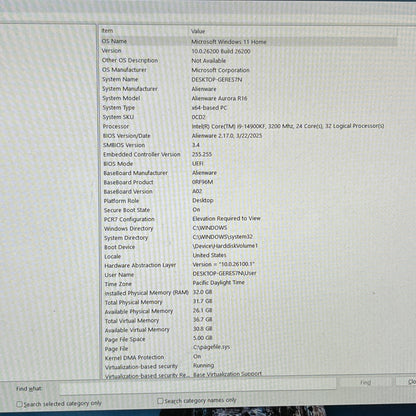Select Installed Physical Memory (RAM) row
The height and width of the screenshot is (416, 416).
248,293
